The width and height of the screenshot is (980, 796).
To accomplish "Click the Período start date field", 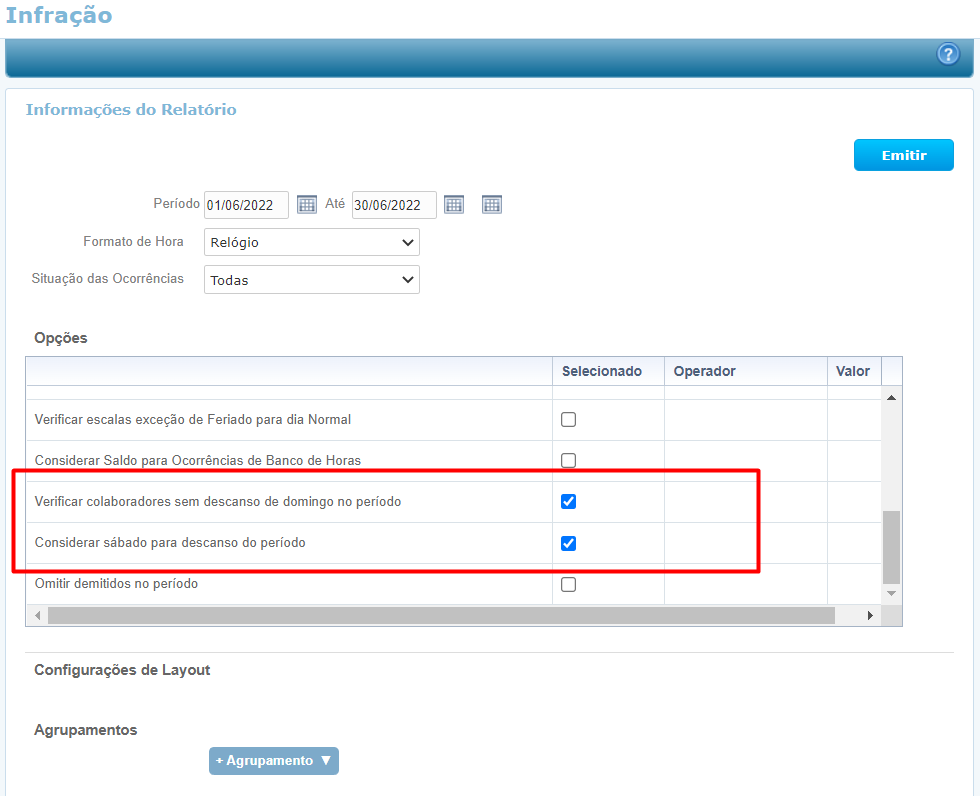I will pos(246,205).
